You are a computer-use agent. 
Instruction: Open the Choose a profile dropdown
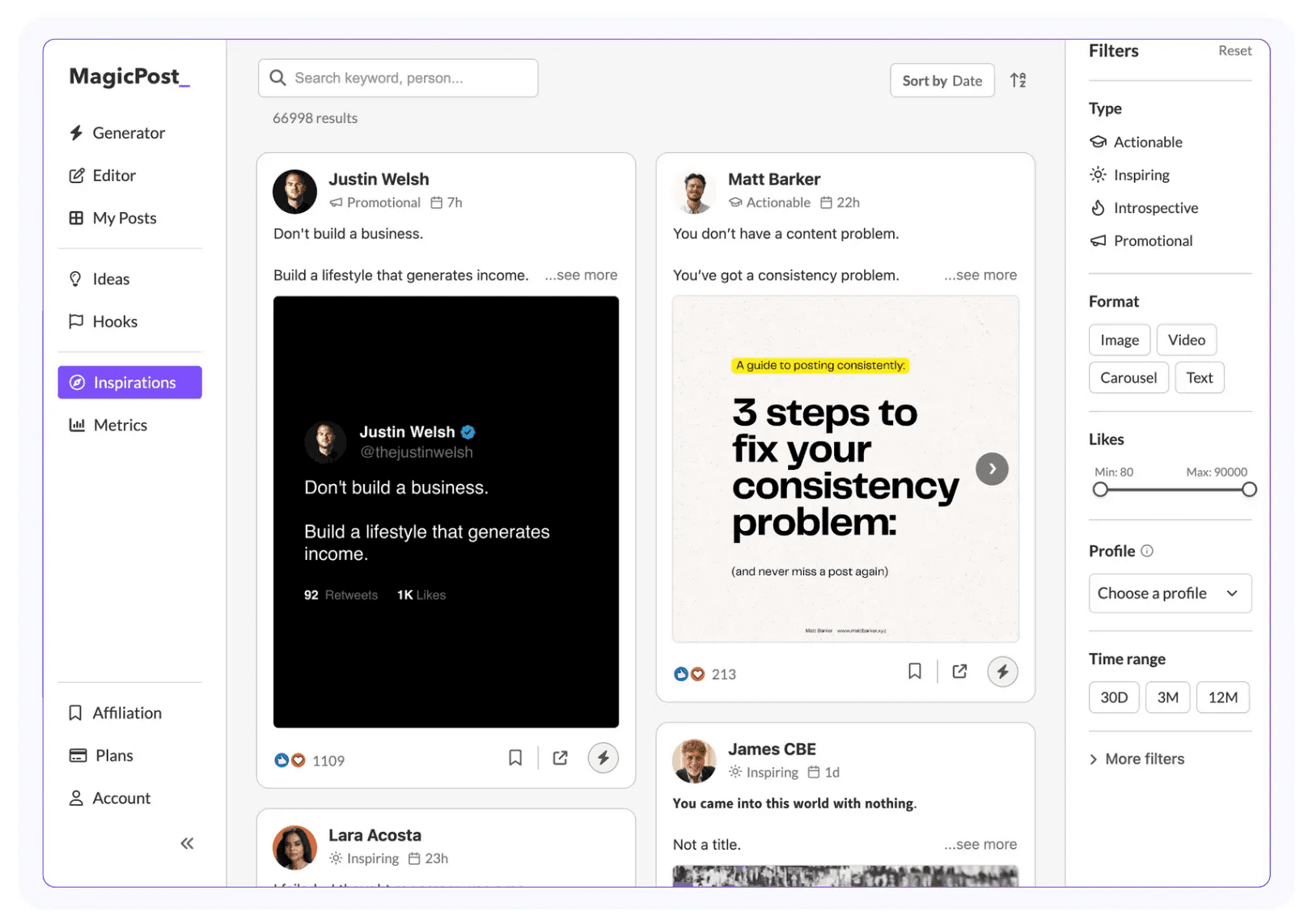click(x=1170, y=593)
